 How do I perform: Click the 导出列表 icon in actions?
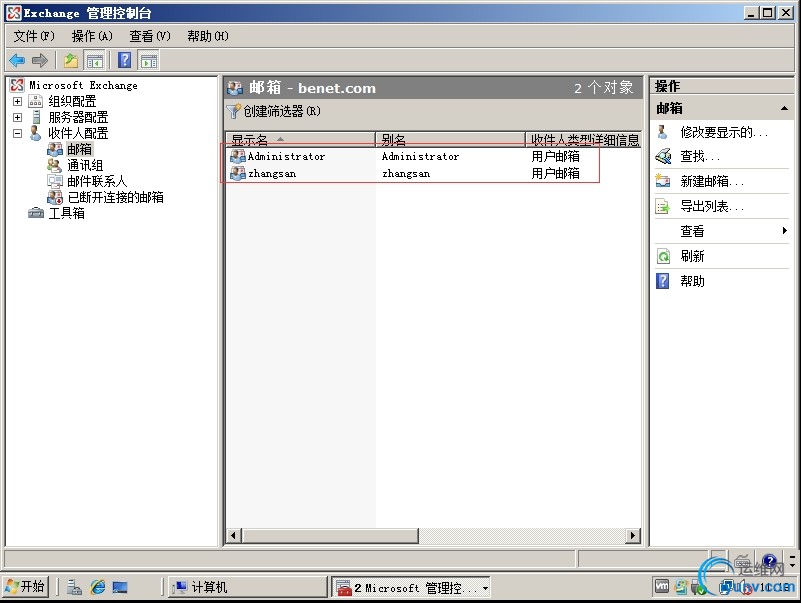[663, 206]
